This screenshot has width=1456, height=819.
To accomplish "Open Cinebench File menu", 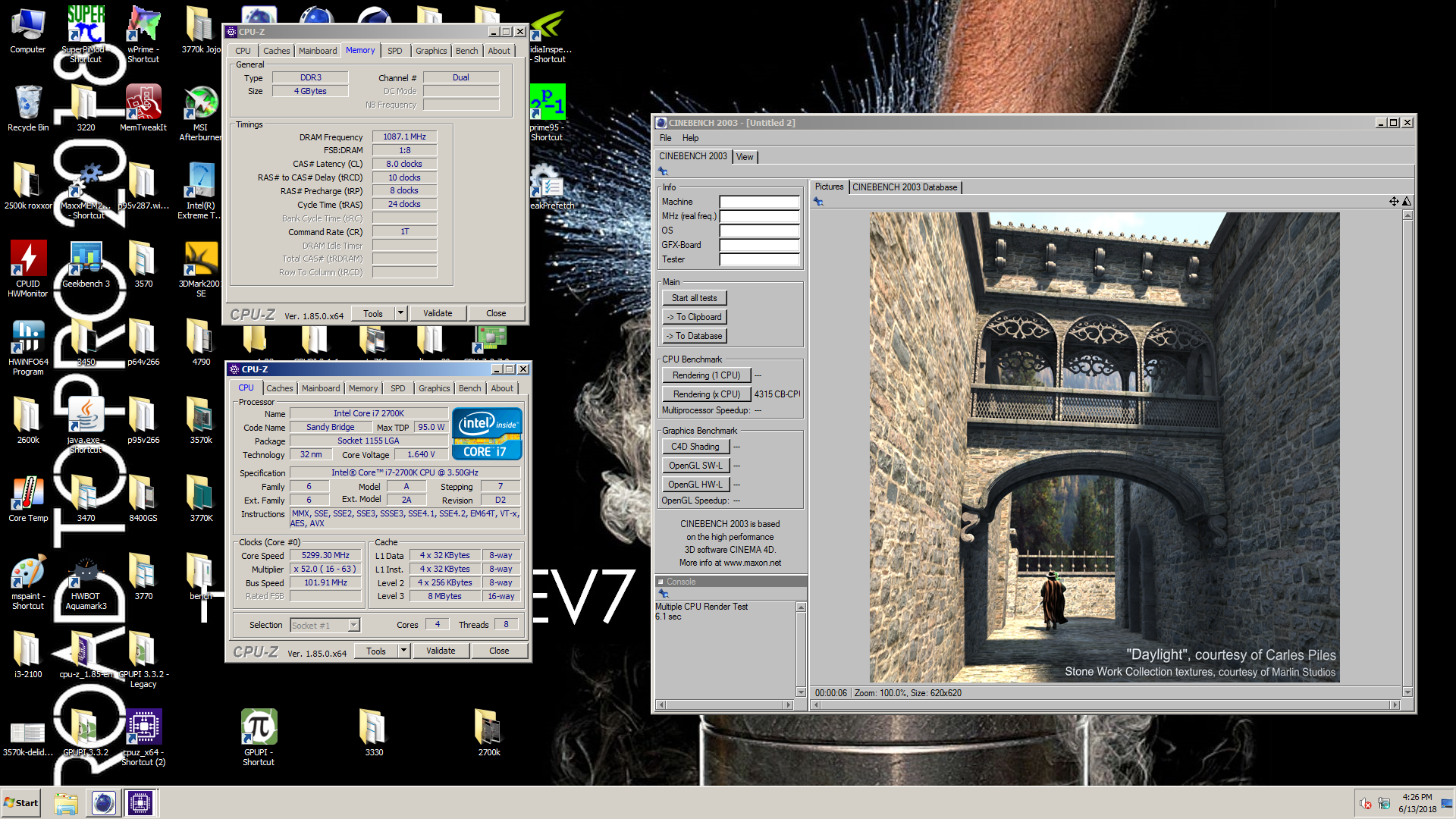I will [665, 138].
